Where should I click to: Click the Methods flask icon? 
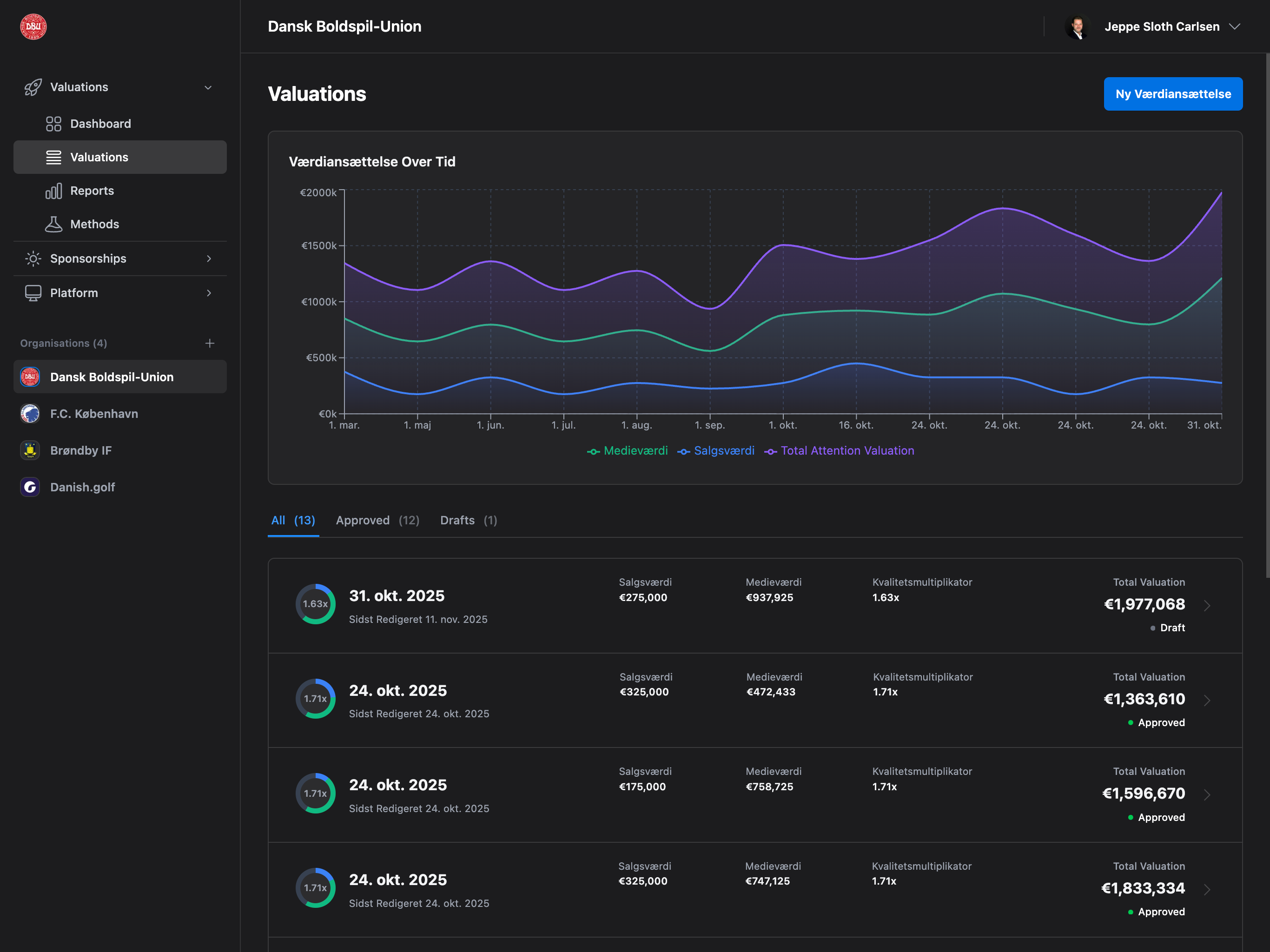coord(53,224)
